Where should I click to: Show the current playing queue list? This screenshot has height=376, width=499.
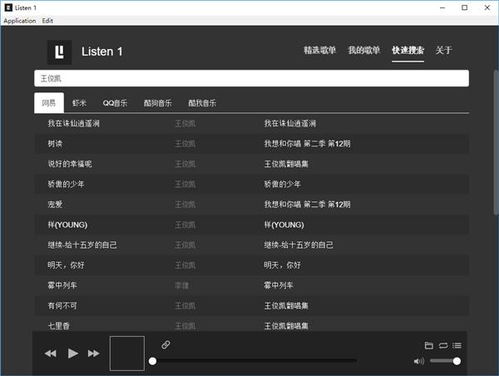457,345
